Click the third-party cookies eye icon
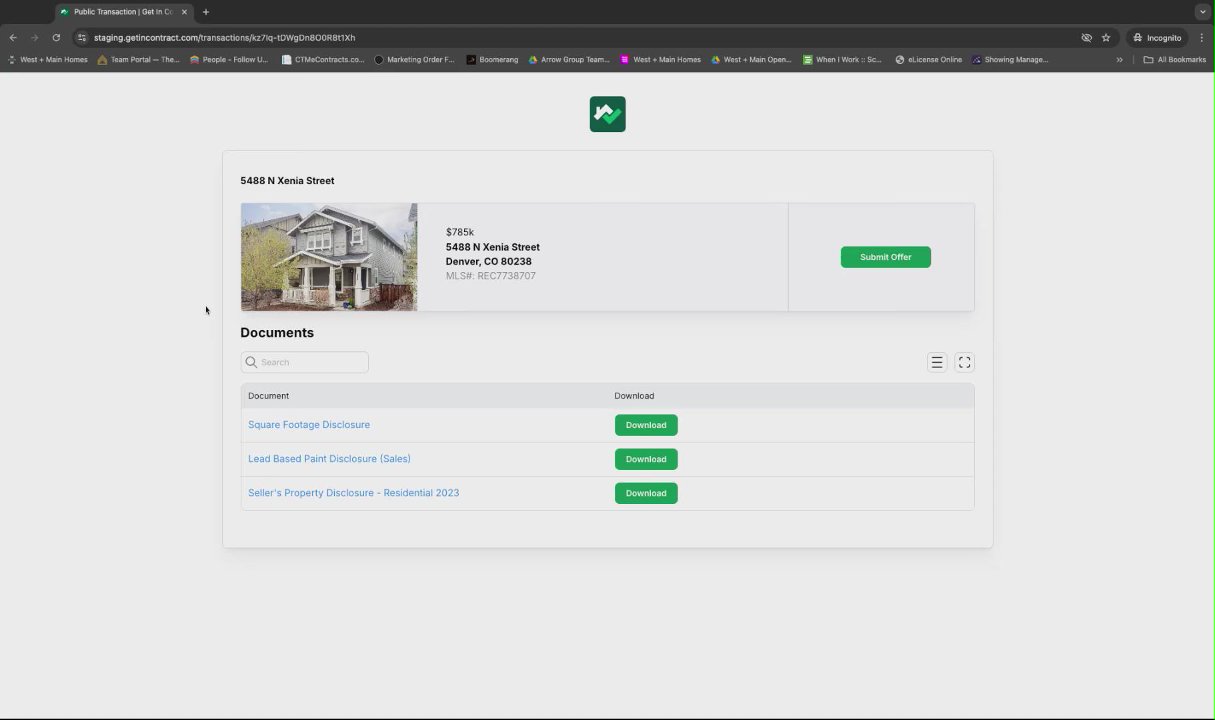This screenshot has height=720, width=1215. pyautogui.click(x=1086, y=38)
